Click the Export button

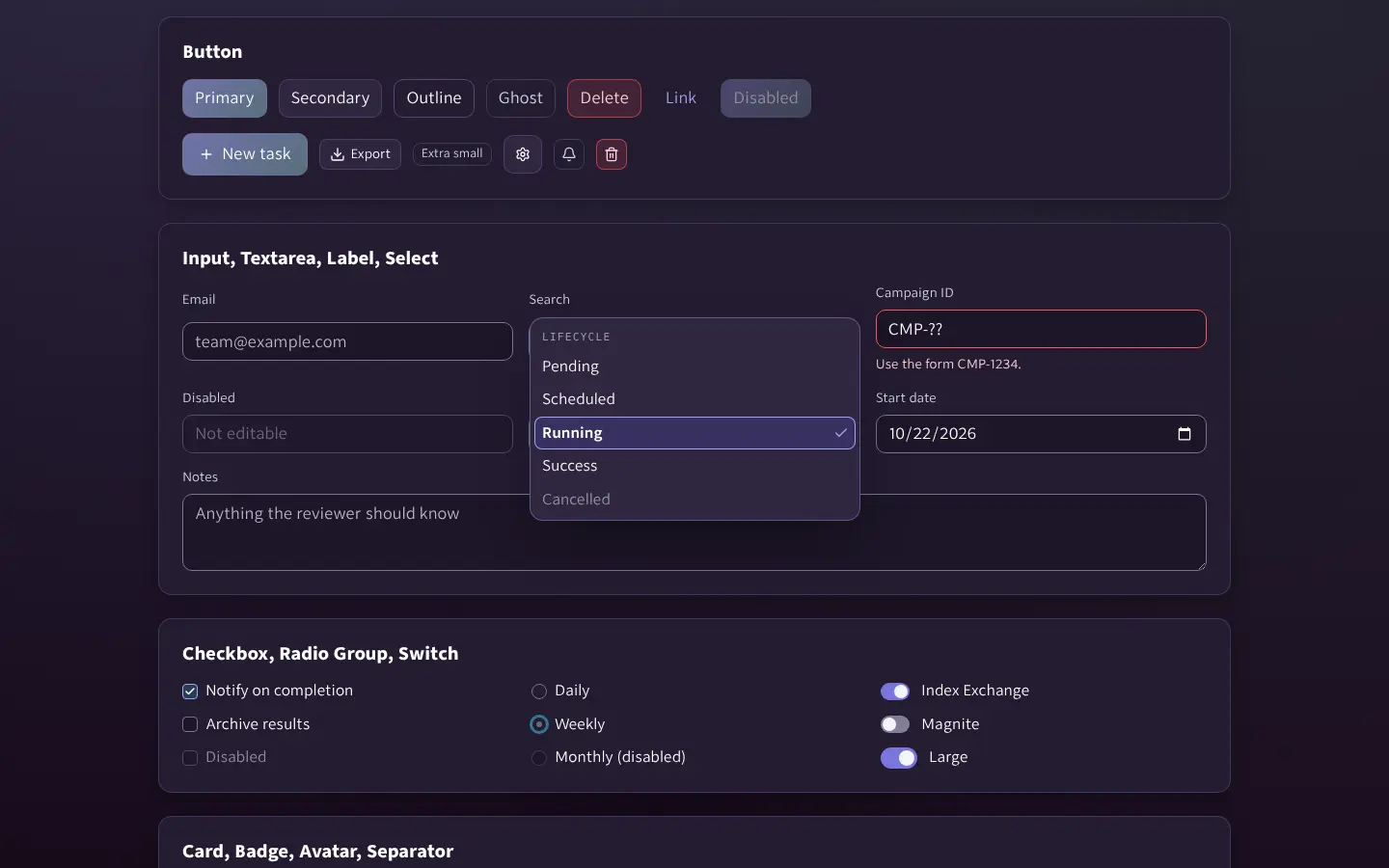(360, 154)
